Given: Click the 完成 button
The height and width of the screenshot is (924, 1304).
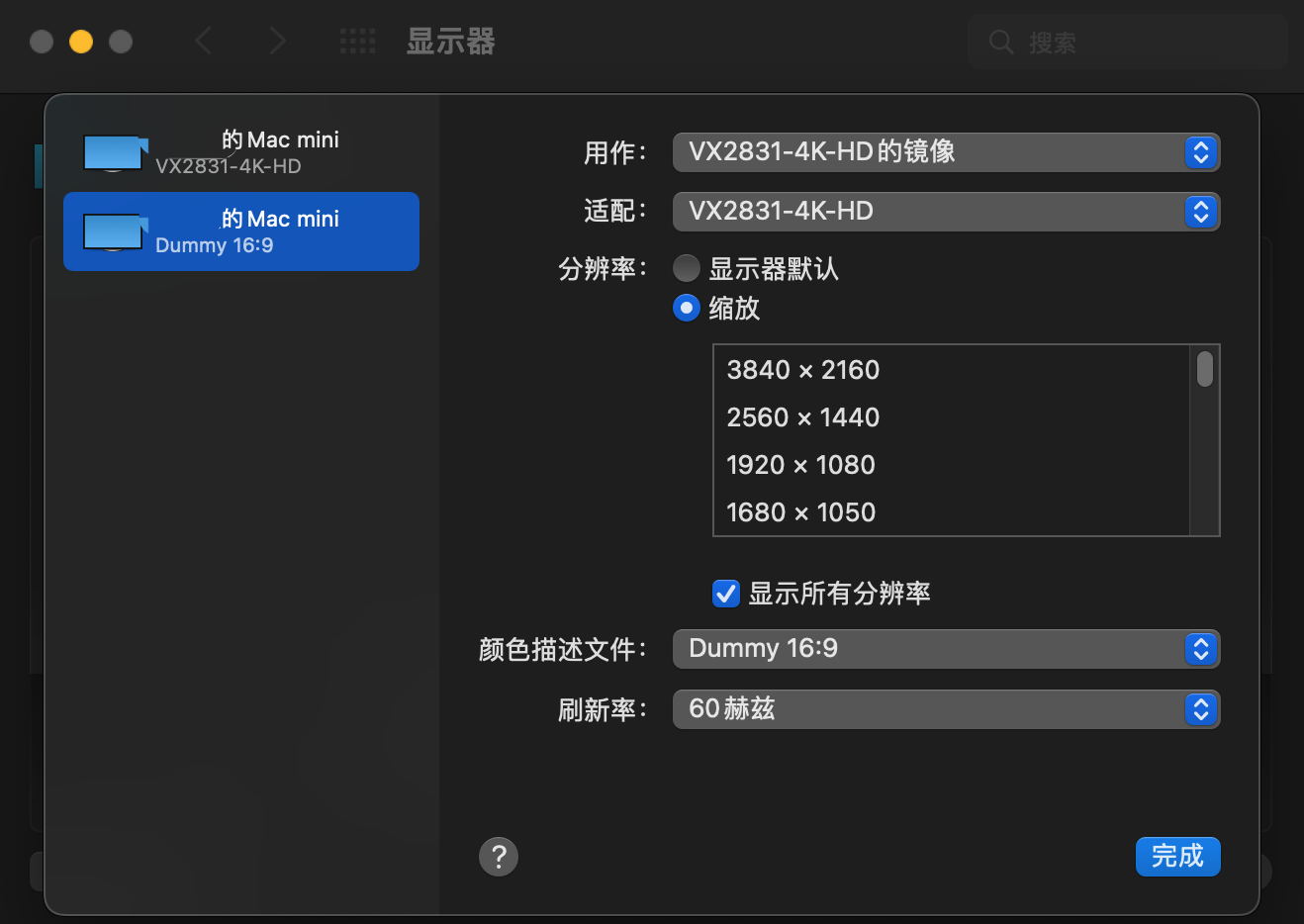Looking at the screenshot, I should 1177,856.
